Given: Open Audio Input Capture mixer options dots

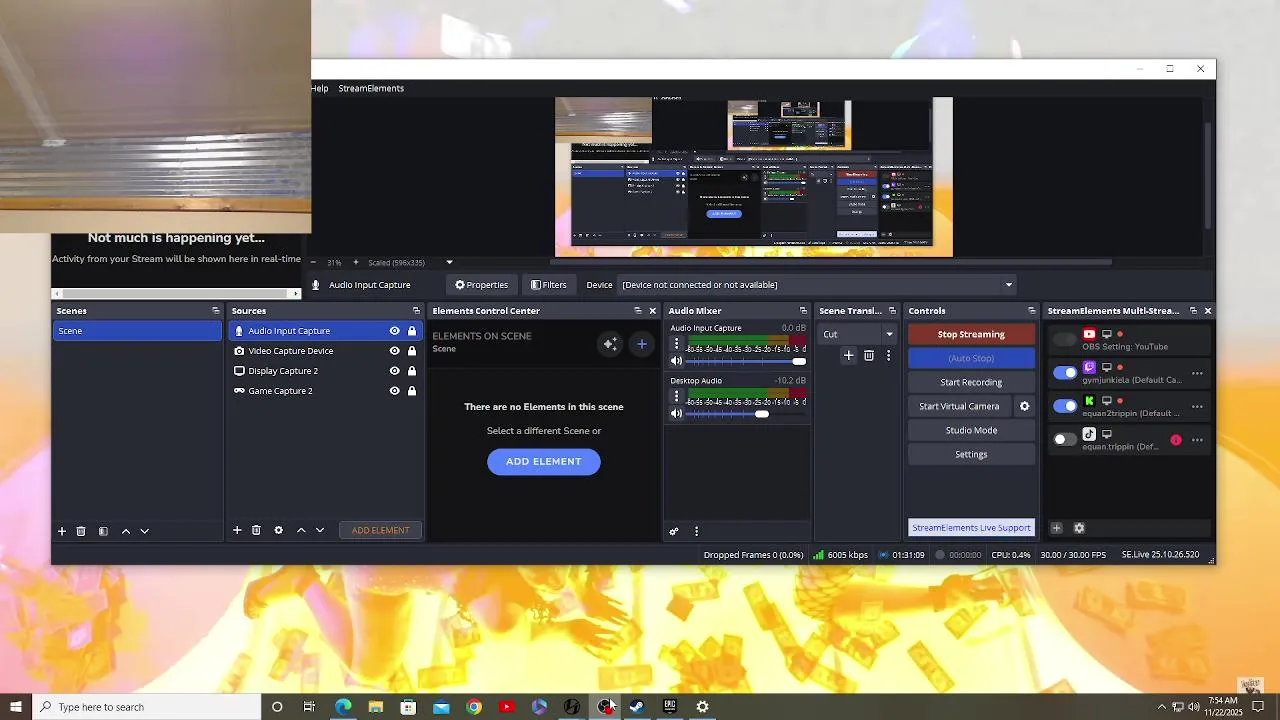Looking at the screenshot, I should 676,344.
